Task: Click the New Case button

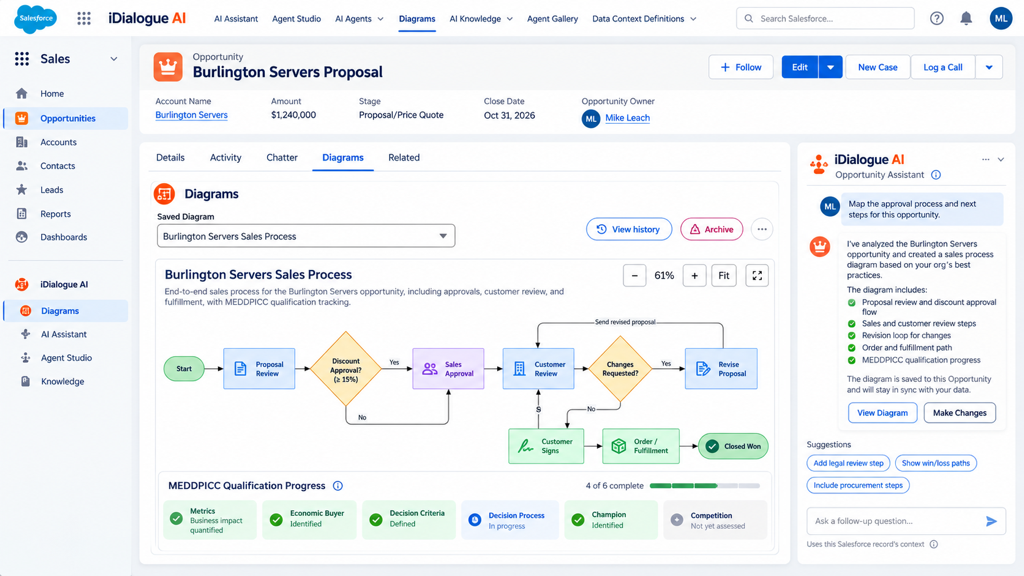Action: pos(878,67)
